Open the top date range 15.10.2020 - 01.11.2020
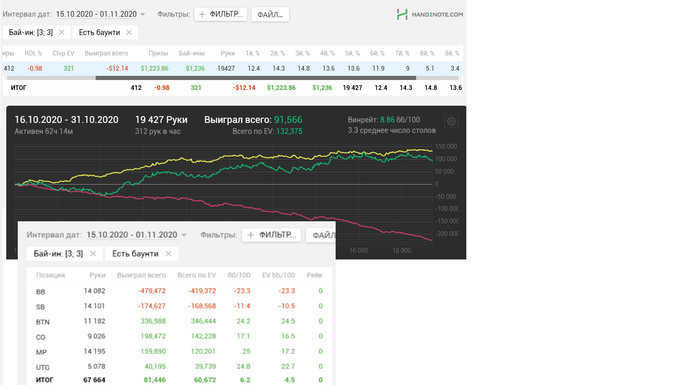 [96, 14]
